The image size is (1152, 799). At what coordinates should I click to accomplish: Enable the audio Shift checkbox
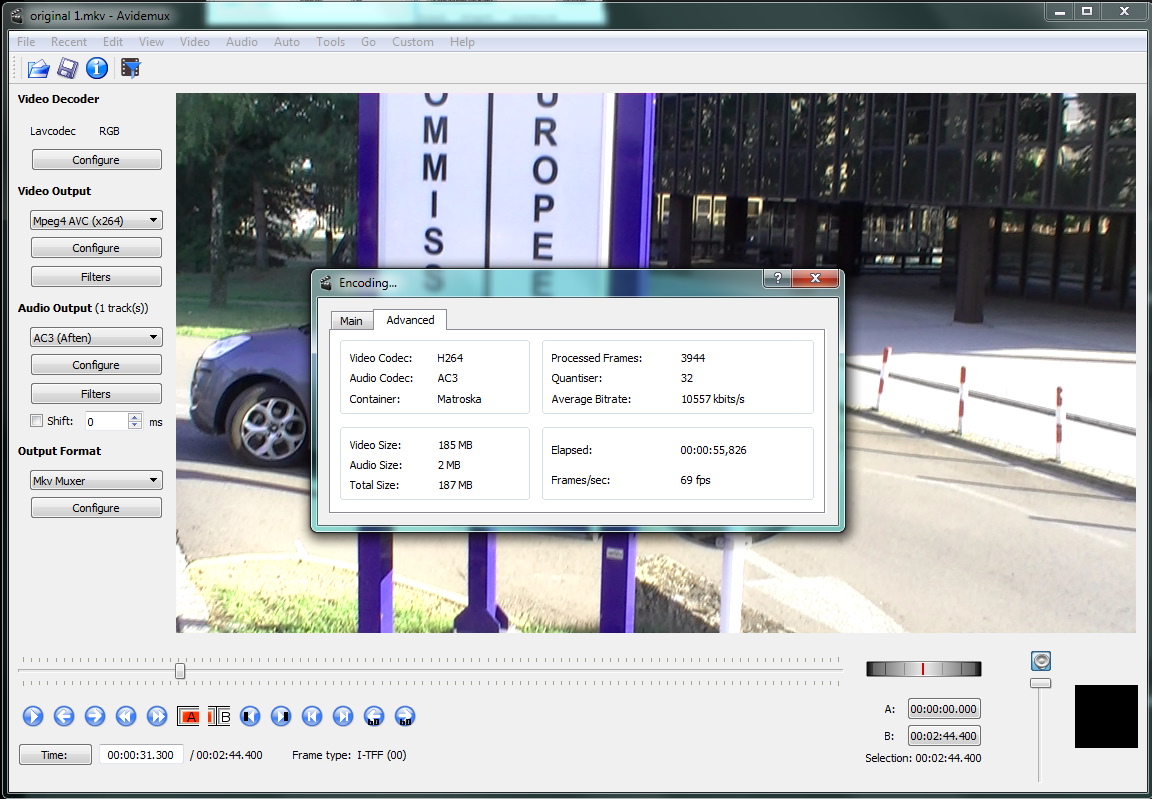36,421
